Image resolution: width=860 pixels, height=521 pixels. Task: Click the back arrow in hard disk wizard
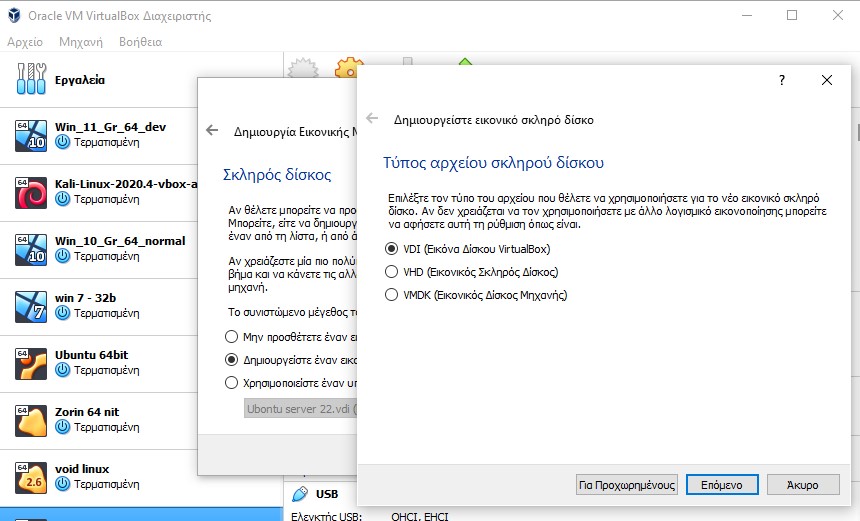pyautogui.click(x=372, y=118)
